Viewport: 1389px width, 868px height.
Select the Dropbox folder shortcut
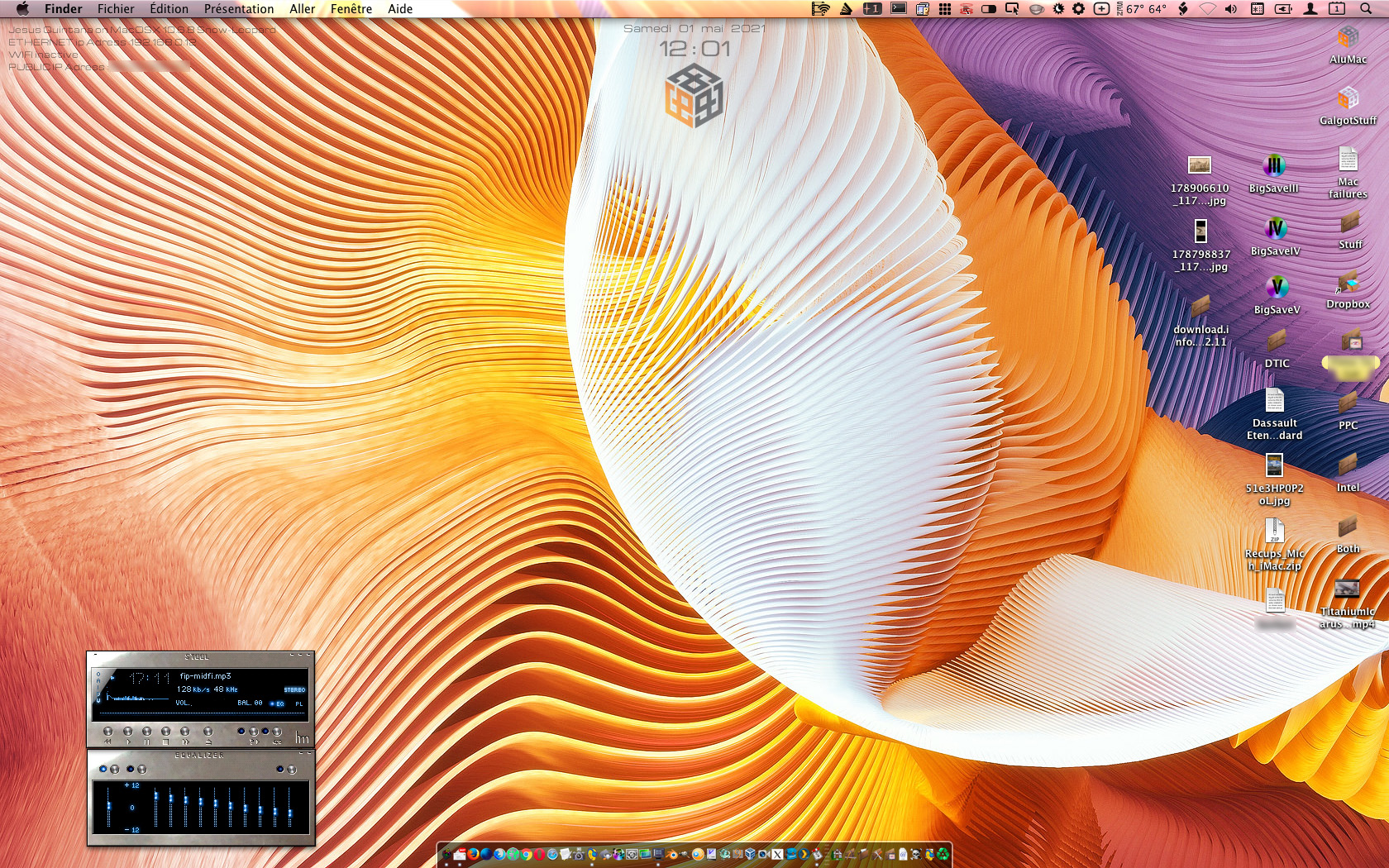click(x=1348, y=283)
